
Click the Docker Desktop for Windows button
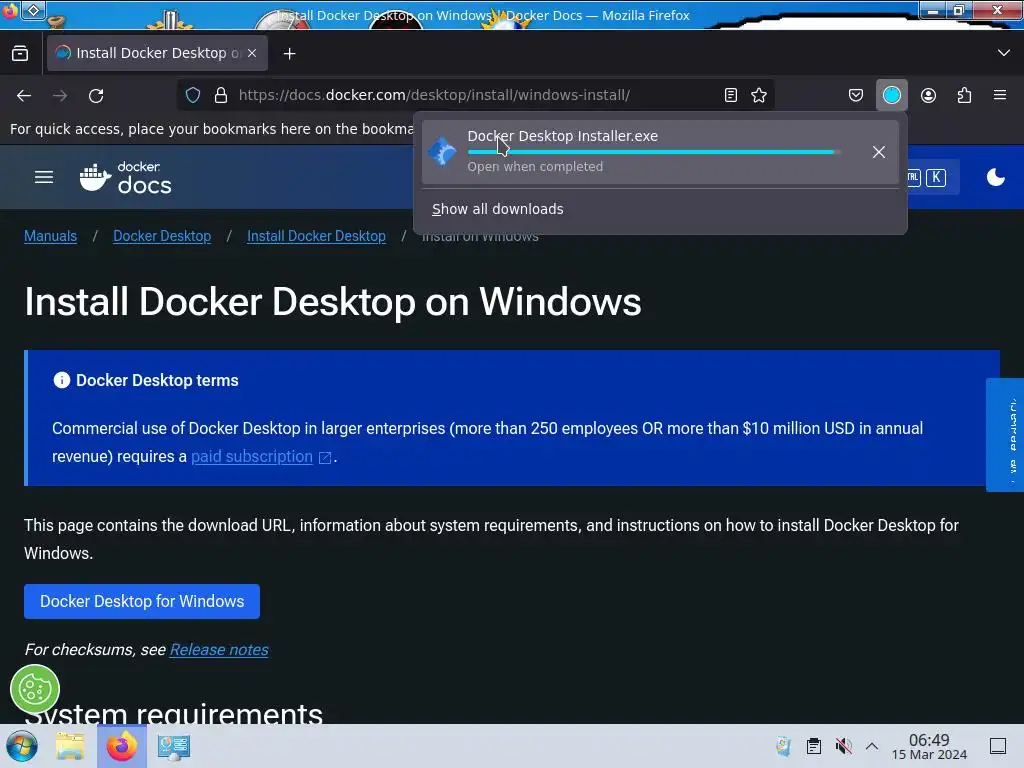click(x=142, y=601)
